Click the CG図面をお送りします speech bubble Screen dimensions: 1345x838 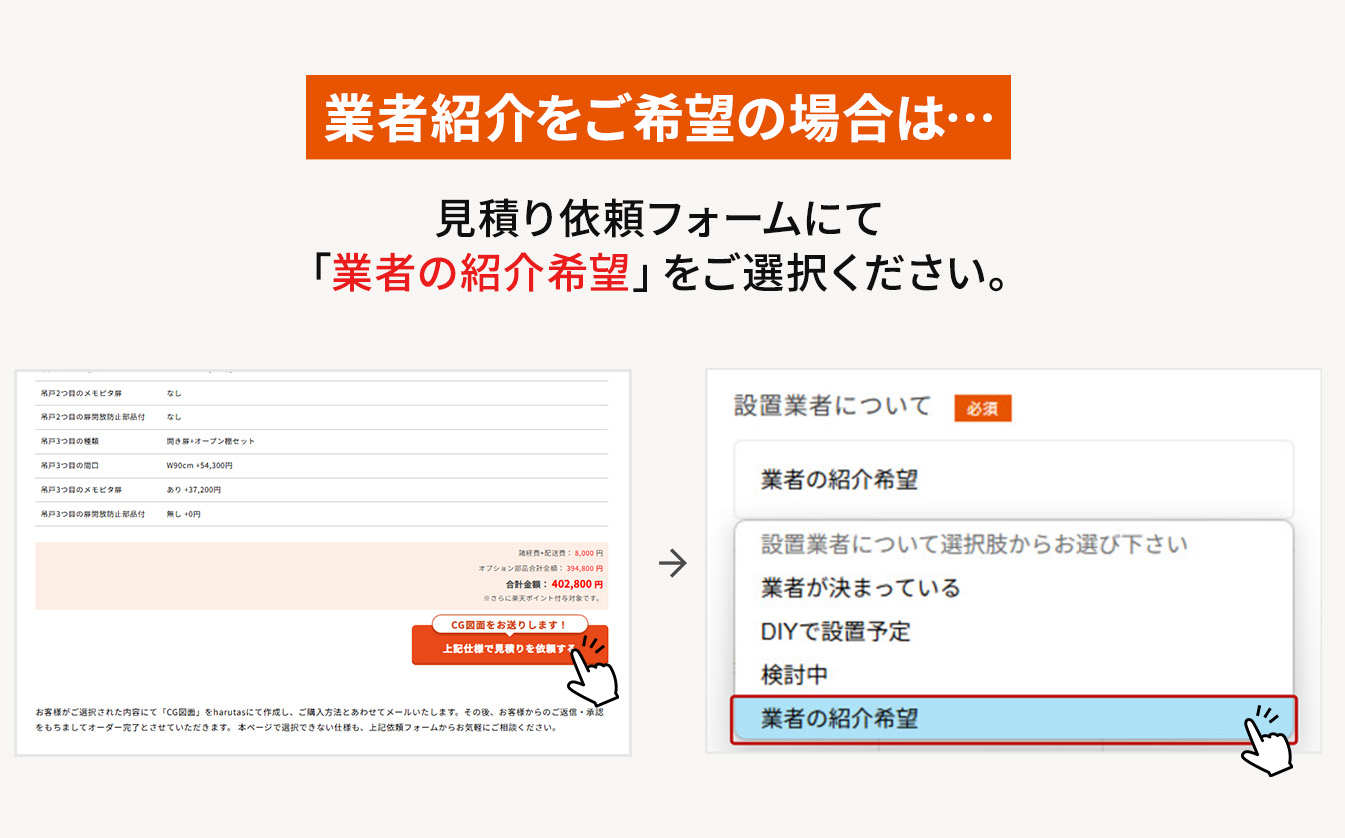coord(509,624)
